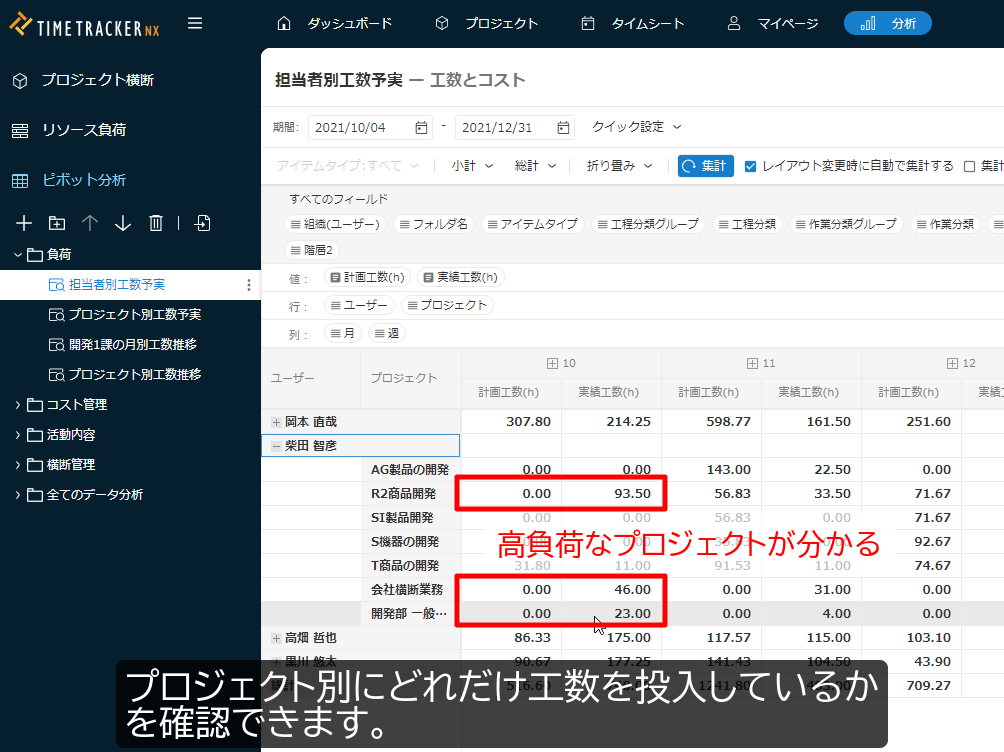
Task: Create a new pivot analysis with the plus icon
Action: (x=23, y=223)
